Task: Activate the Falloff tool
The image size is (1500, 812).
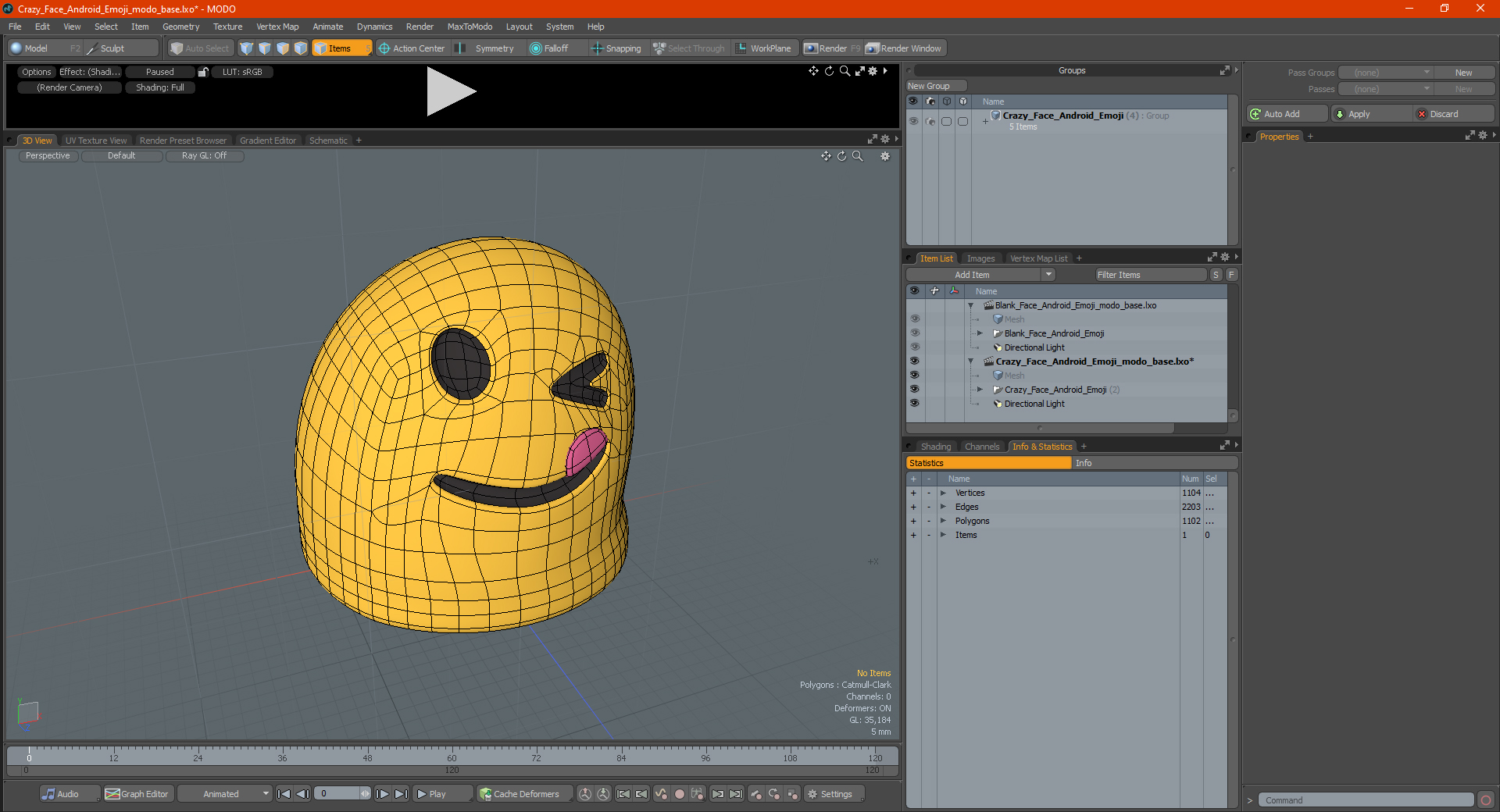Action: 549,48
